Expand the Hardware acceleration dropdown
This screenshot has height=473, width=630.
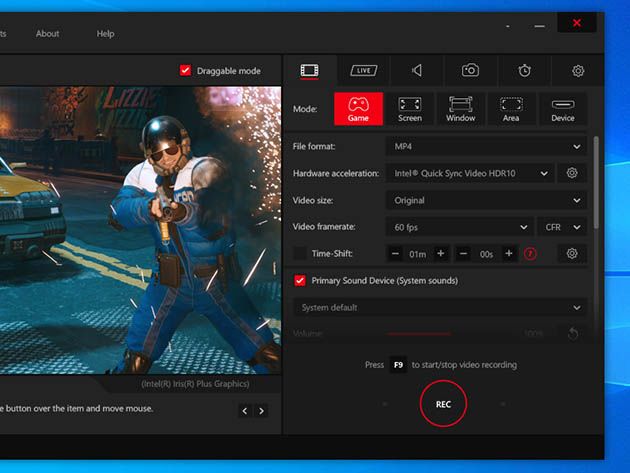[470, 174]
